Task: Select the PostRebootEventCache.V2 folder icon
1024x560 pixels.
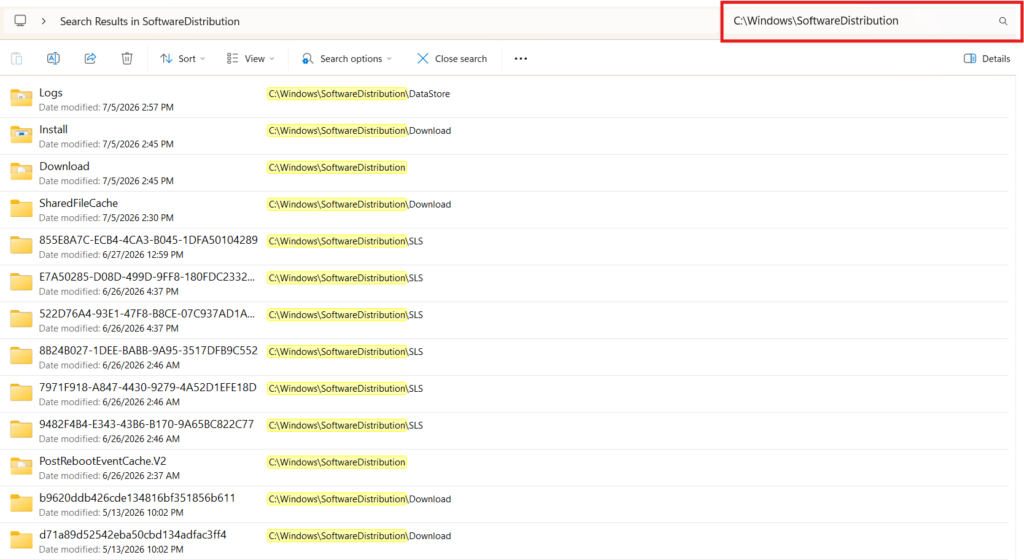Action: click(21, 467)
